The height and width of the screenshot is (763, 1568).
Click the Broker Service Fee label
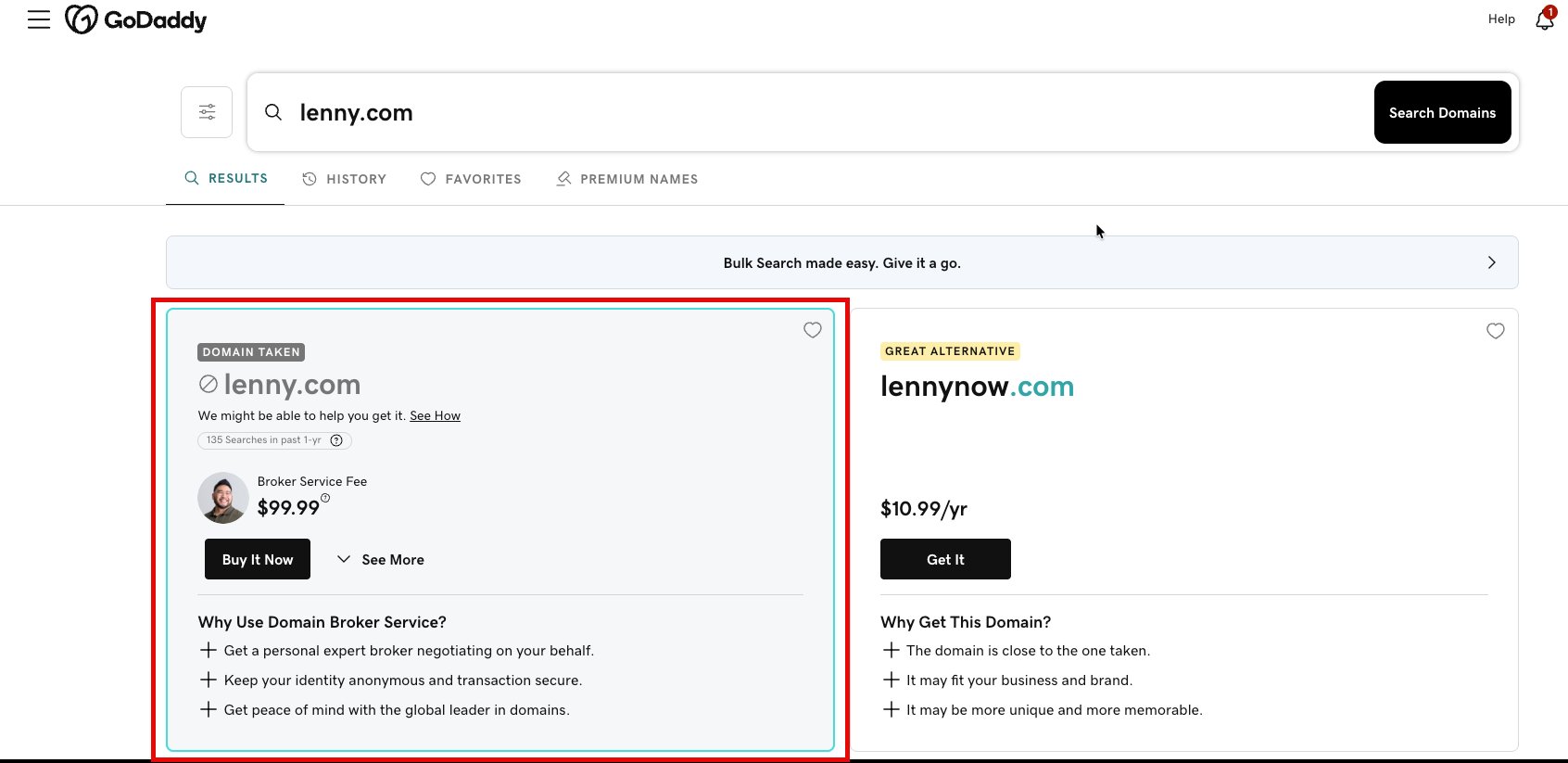pyautogui.click(x=312, y=481)
